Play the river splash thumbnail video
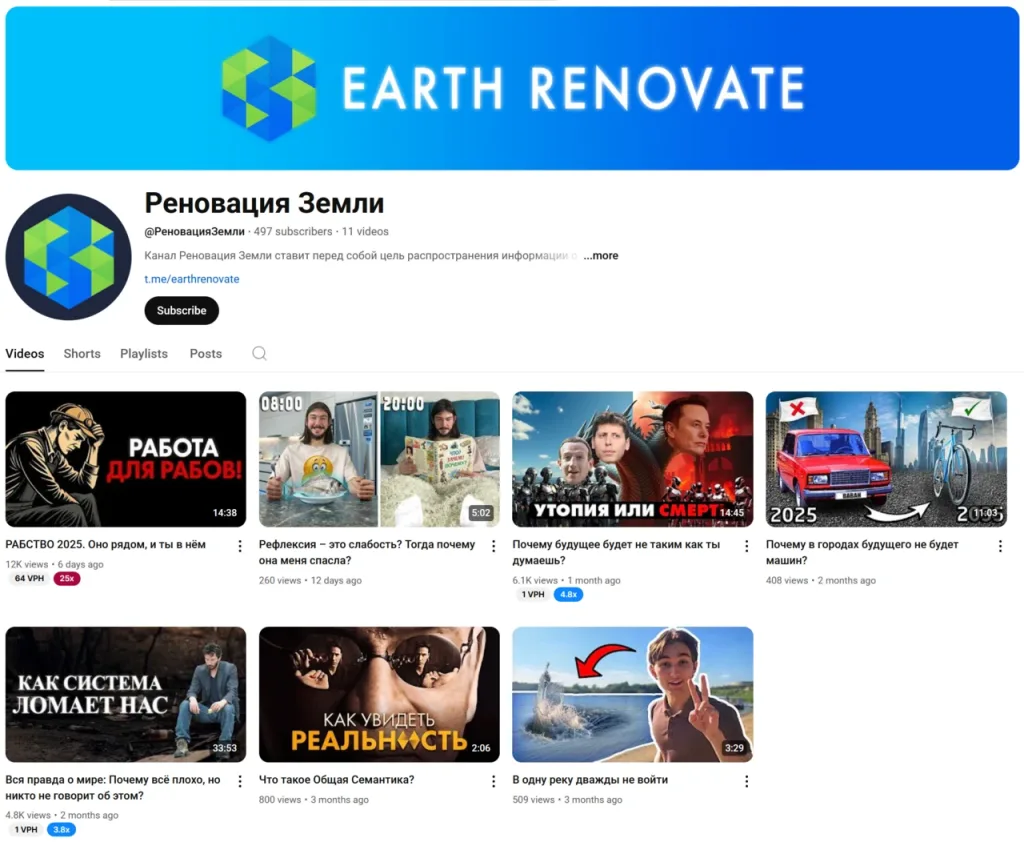The height and width of the screenshot is (842, 1024). click(x=633, y=694)
